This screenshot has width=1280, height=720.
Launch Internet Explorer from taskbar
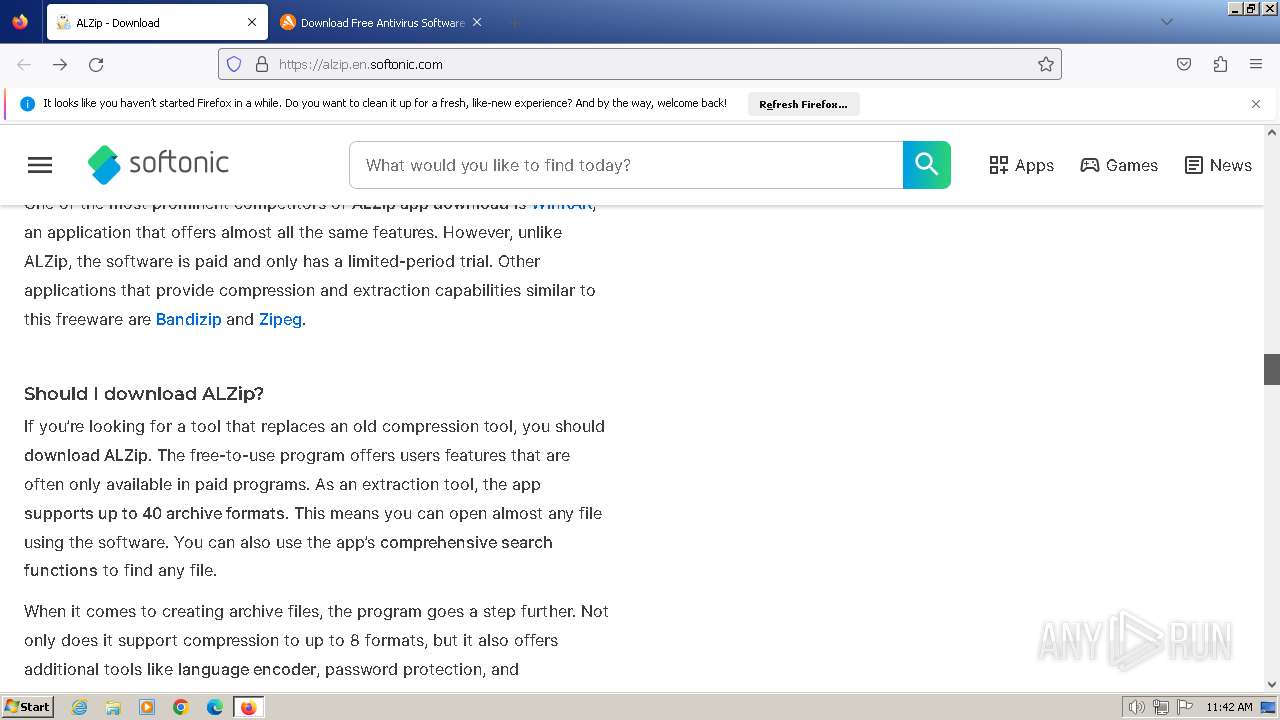[79, 707]
